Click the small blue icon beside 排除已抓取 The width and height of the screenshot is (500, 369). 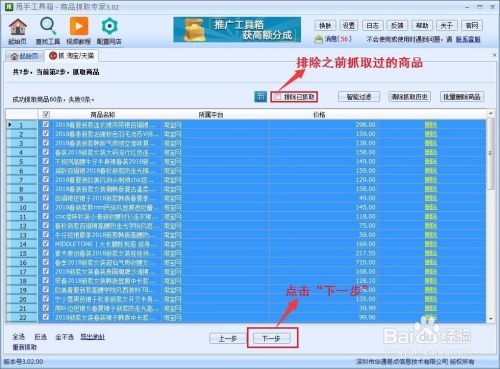(x=260, y=97)
